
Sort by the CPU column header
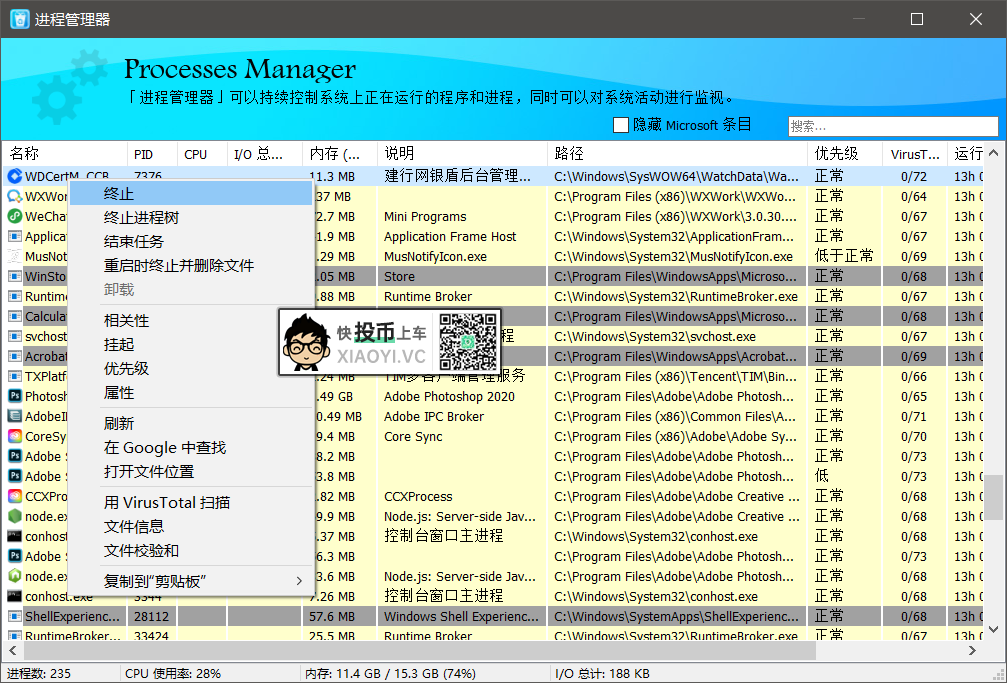click(202, 154)
